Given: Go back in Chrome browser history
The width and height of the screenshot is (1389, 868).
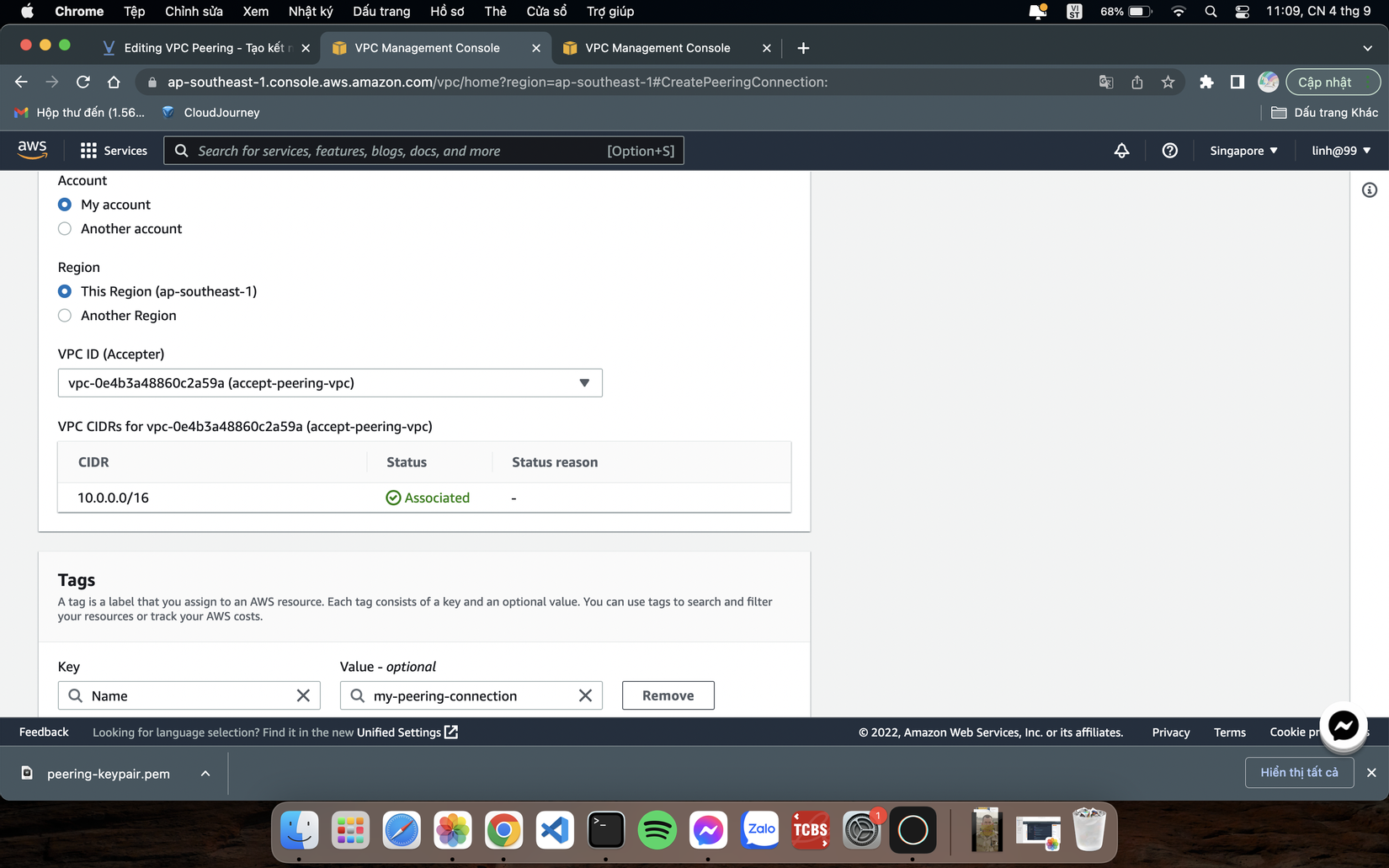Looking at the screenshot, I should coord(21,82).
